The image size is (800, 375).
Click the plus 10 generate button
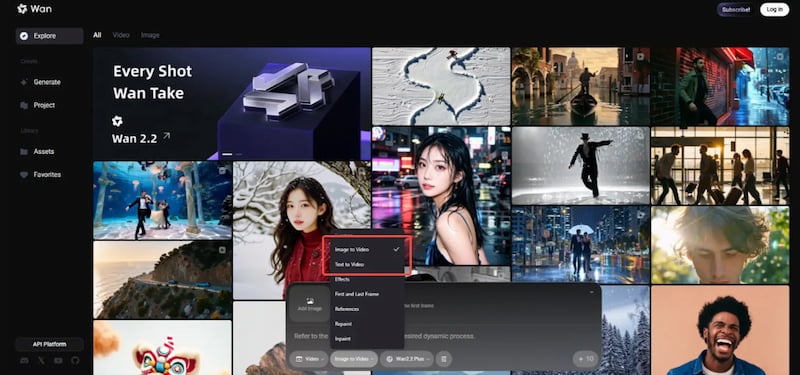point(585,359)
